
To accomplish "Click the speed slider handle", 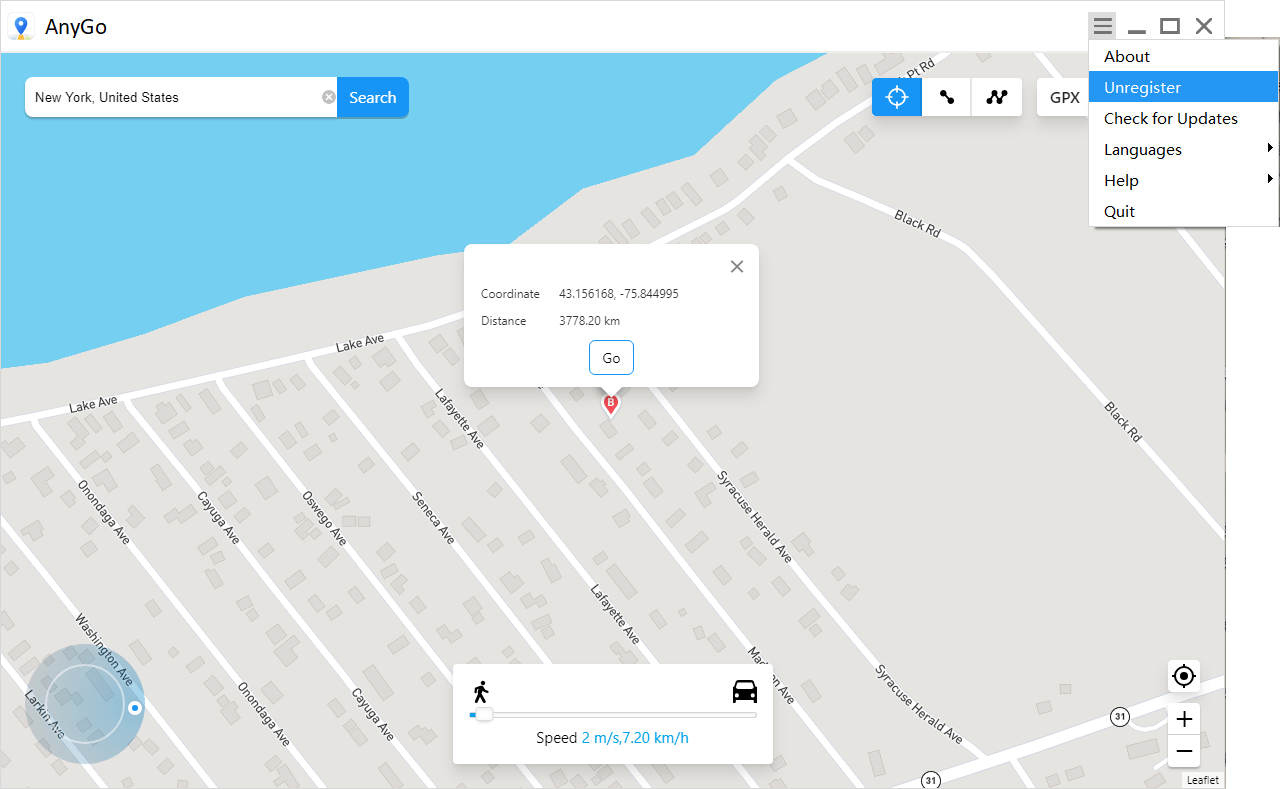I will 483,714.
